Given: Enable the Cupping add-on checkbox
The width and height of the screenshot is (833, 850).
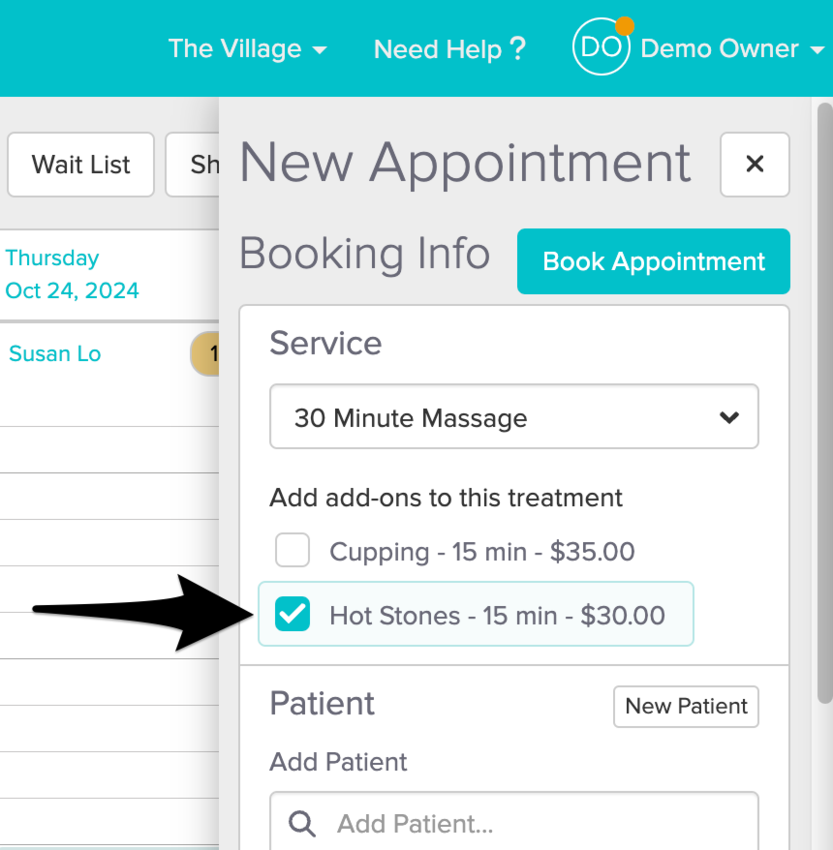Looking at the screenshot, I should (x=293, y=550).
